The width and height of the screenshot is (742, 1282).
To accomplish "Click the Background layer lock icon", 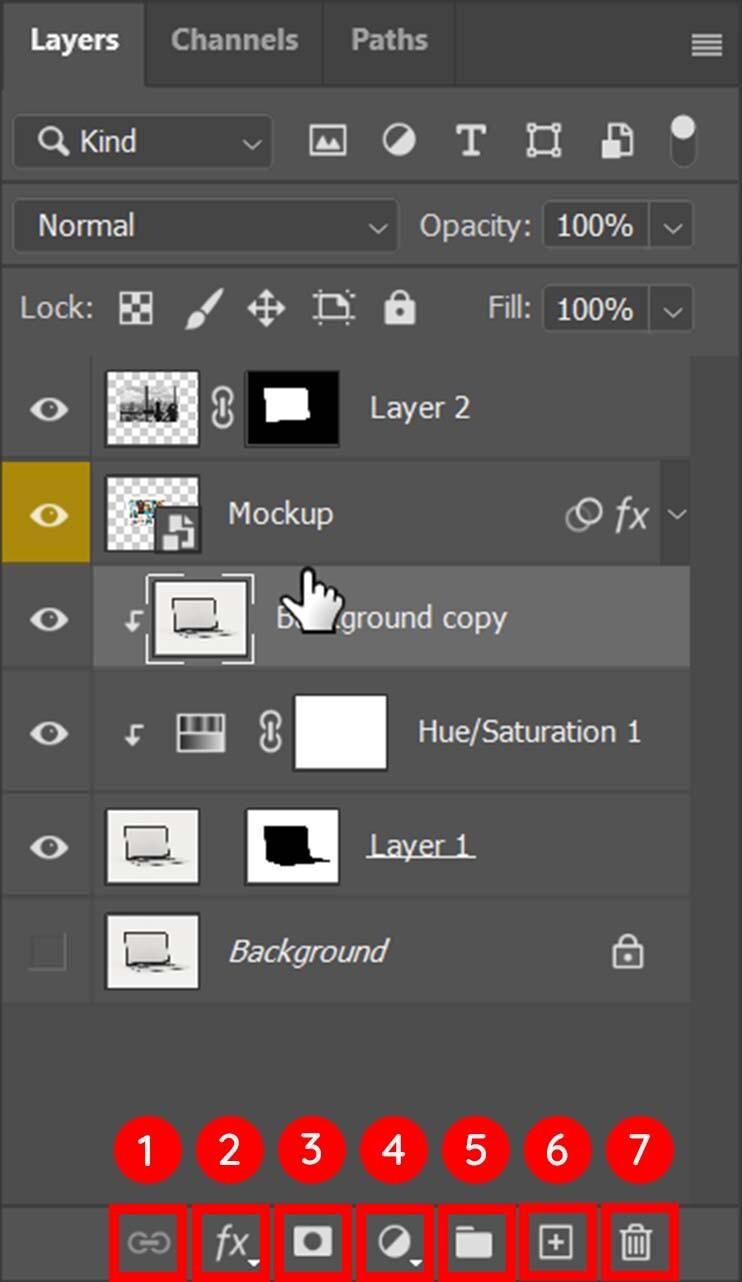I will point(627,951).
